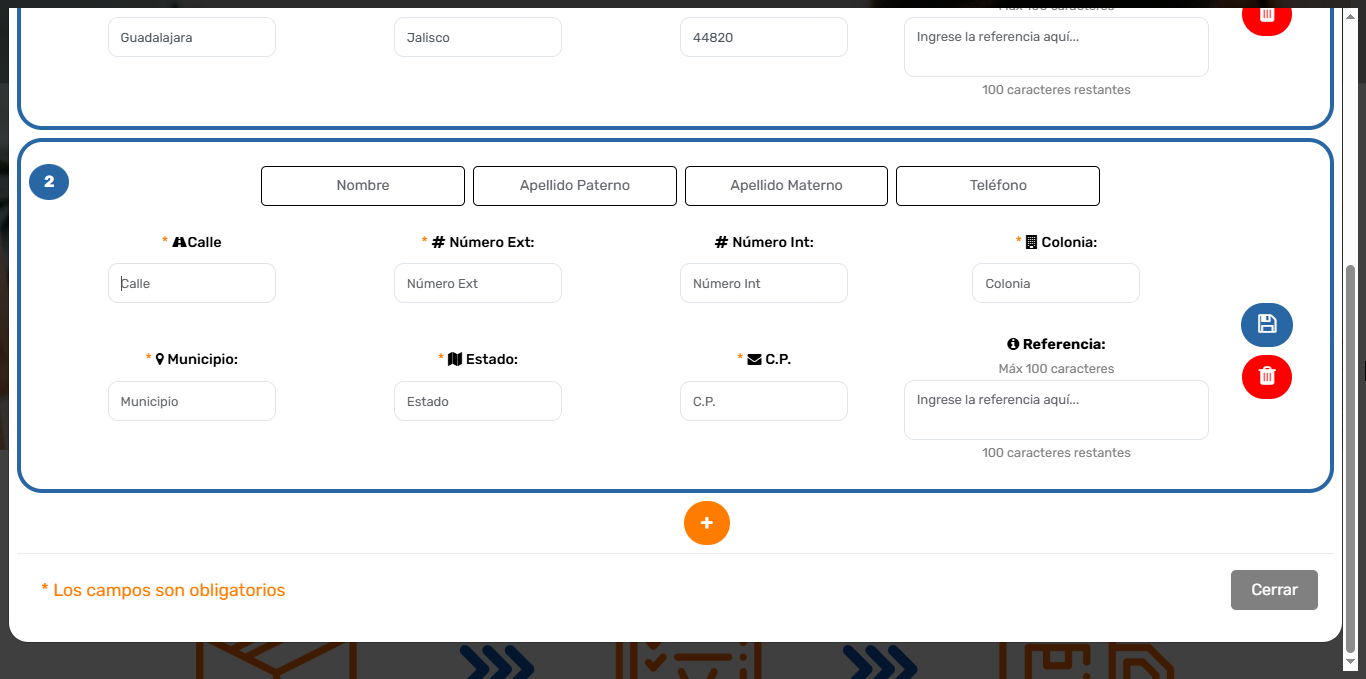This screenshot has width=1366, height=679.
Task: Click the number 2 badge of the address card
Action: tap(49, 182)
